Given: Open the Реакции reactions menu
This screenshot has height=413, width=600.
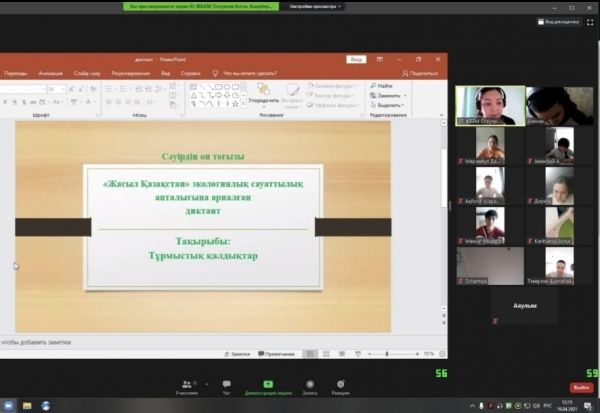Looking at the screenshot, I should pos(341,385).
